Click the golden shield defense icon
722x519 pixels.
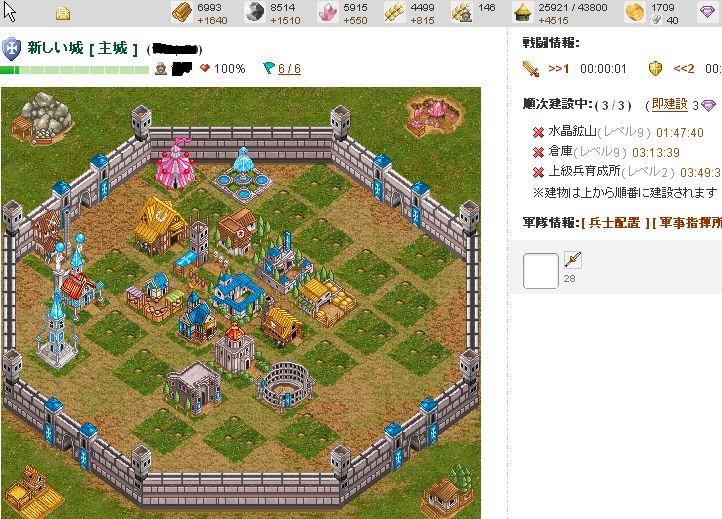click(655, 69)
